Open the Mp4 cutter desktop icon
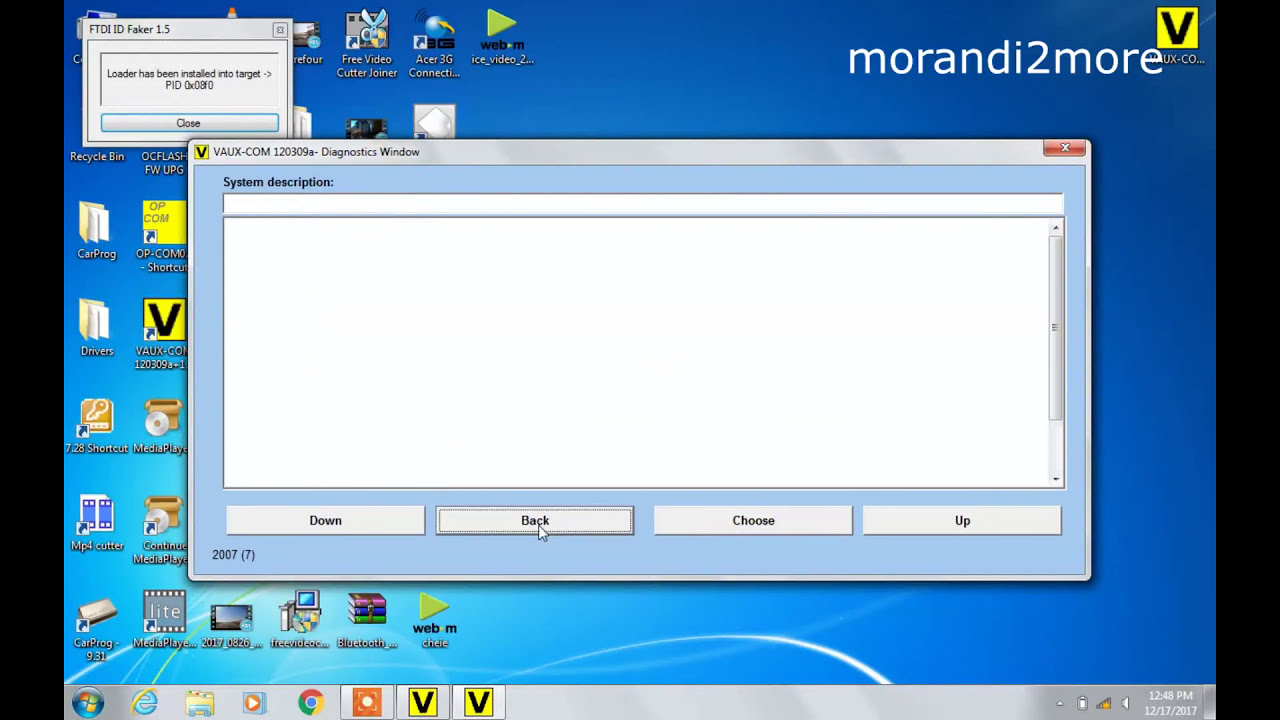Viewport: 1280px width, 720px height. [x=96, y=522]
